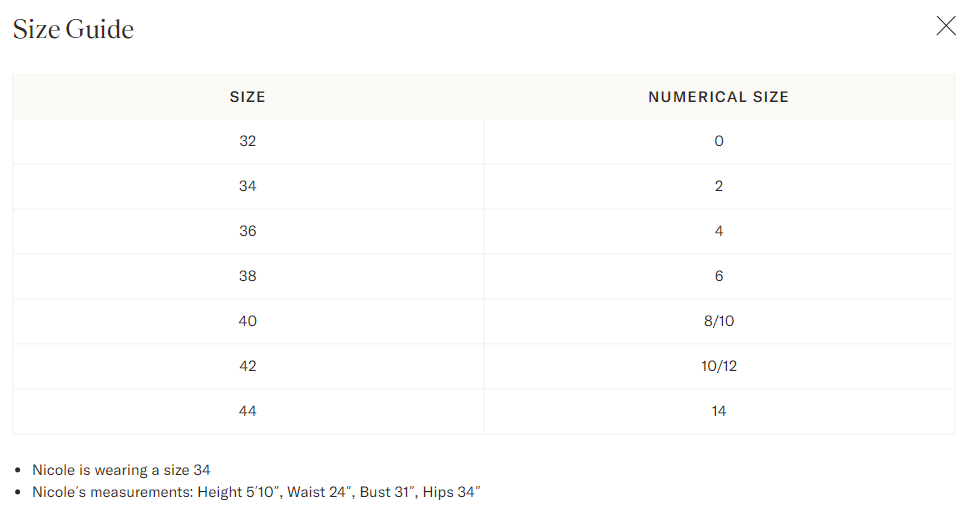The width and height of the screenshot is (965, 522).
Task: Click numerical size 0 cell
Action: [x=719, y=142]
